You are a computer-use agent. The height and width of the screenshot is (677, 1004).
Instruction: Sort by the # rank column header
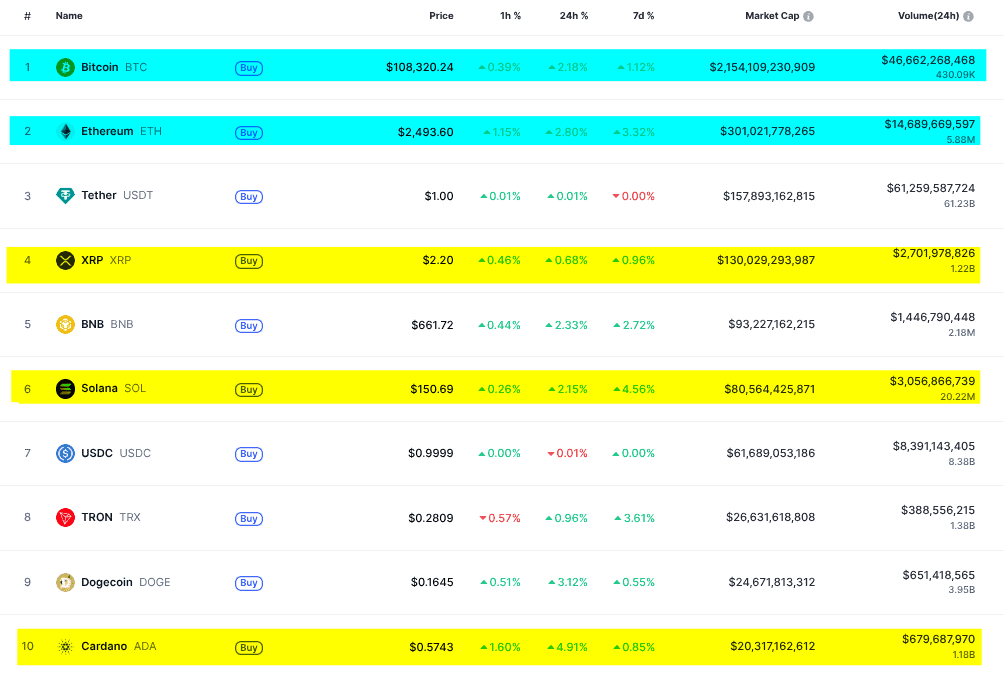(x=28, y=16)
